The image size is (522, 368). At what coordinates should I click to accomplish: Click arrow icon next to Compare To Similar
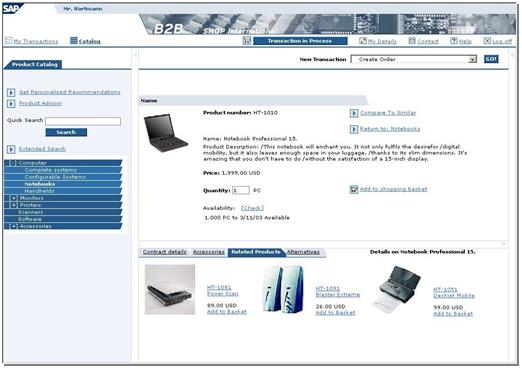point(354,113)
